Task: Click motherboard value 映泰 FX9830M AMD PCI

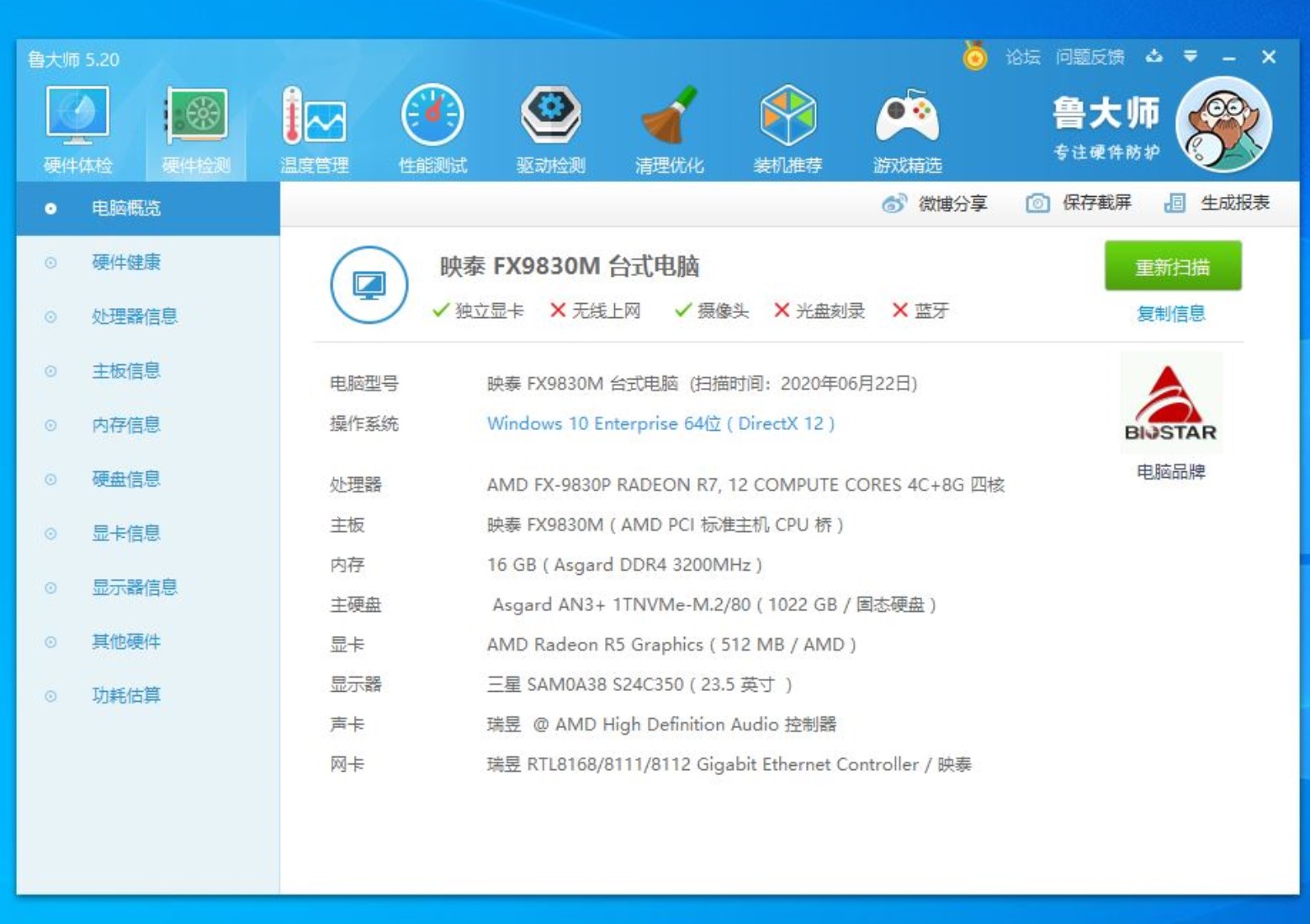Action: click(665, 525)
